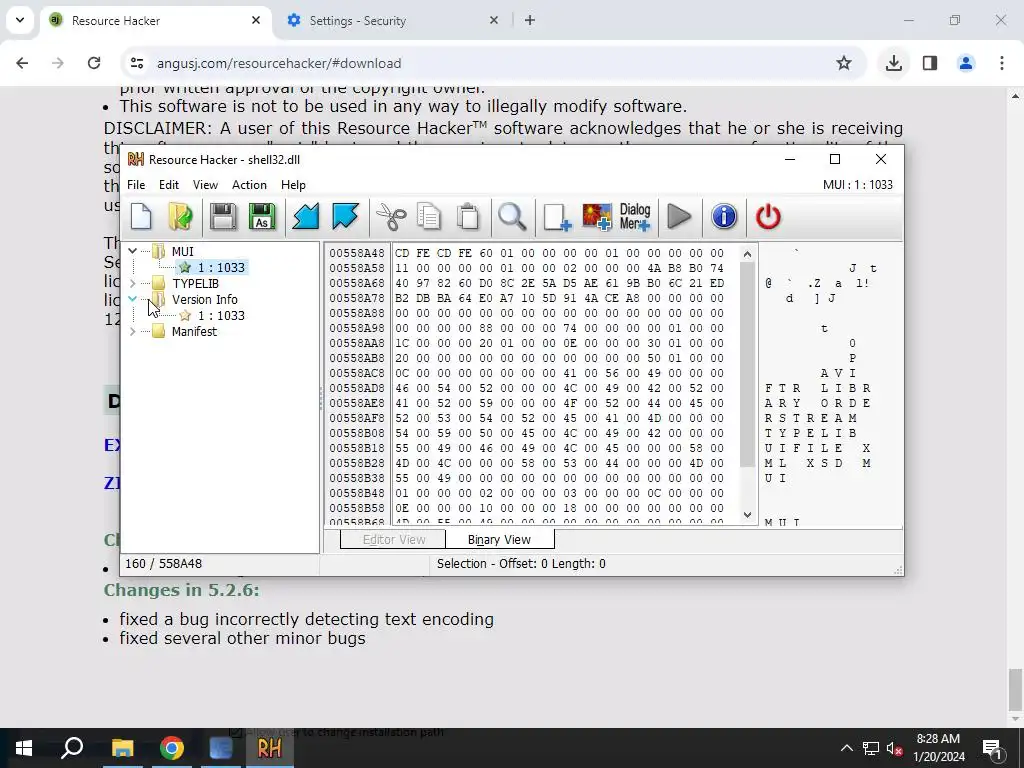The height and width of the screenshot is (768, 1024).
Task: Click the Resource Hacker taskbar icon
Action: (270, 748)
